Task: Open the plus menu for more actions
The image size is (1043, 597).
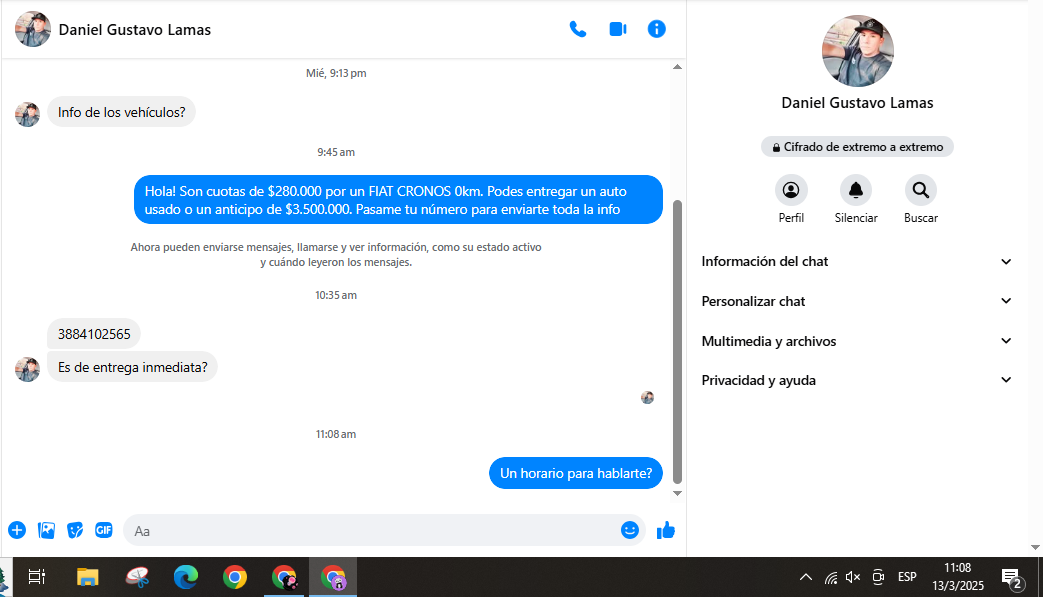Action: 17,530
